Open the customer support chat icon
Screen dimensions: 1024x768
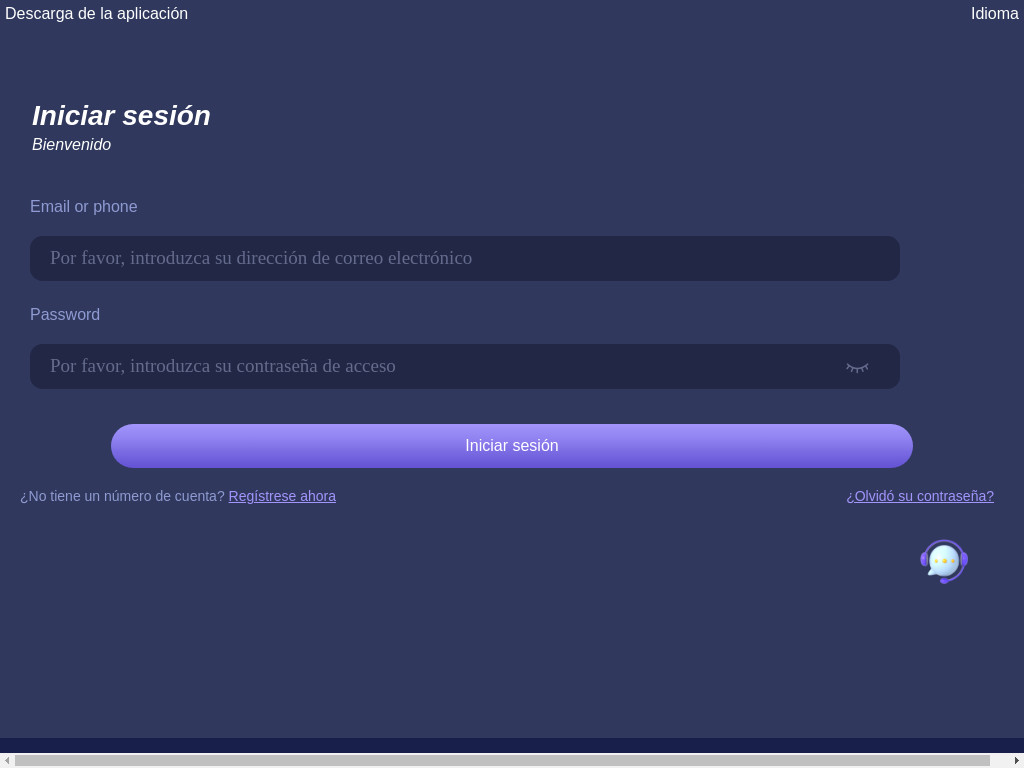click(x=944, y=561)
